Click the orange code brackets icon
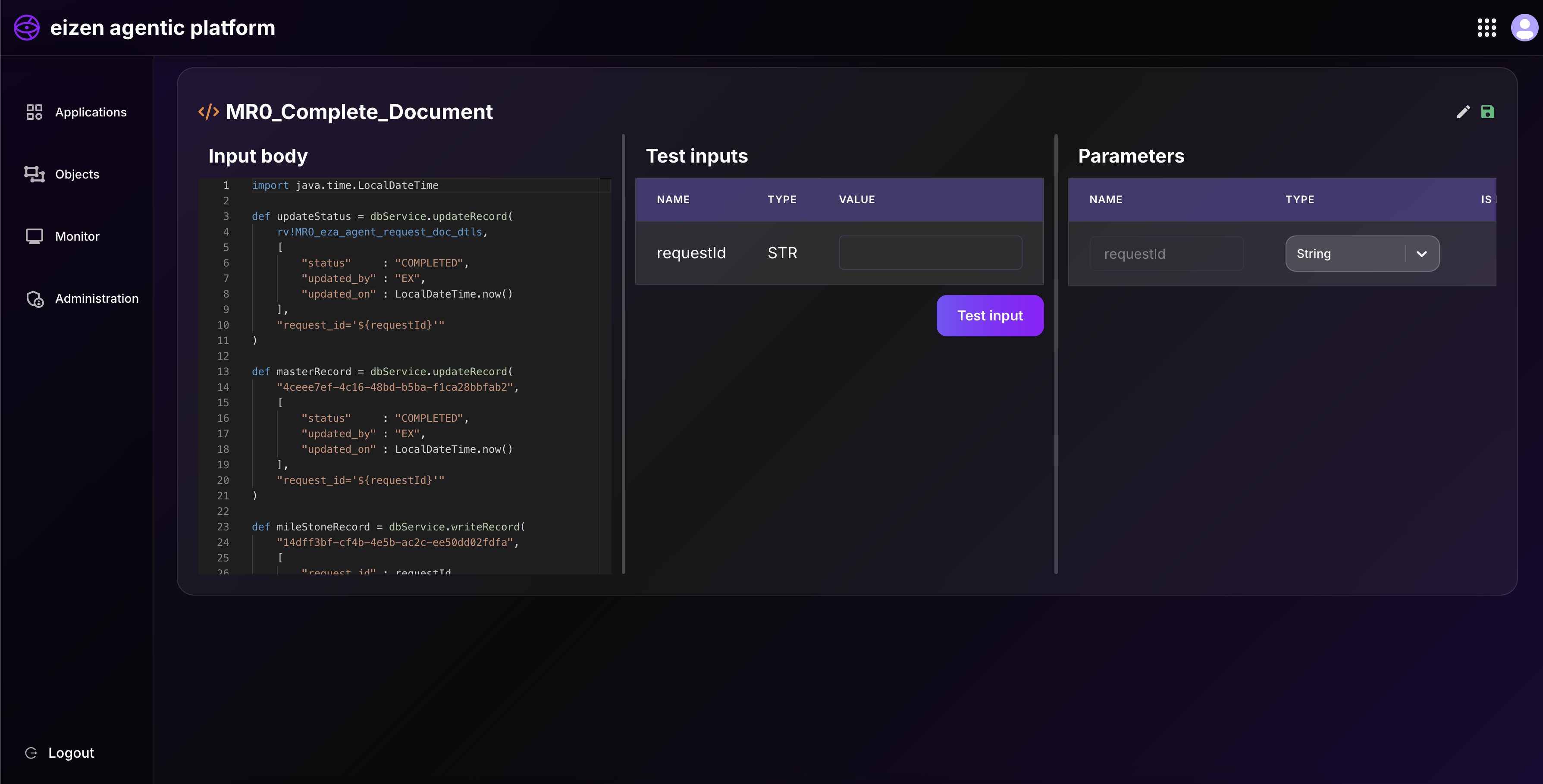This screenshot has height=784, width=1543. (208, 112)
